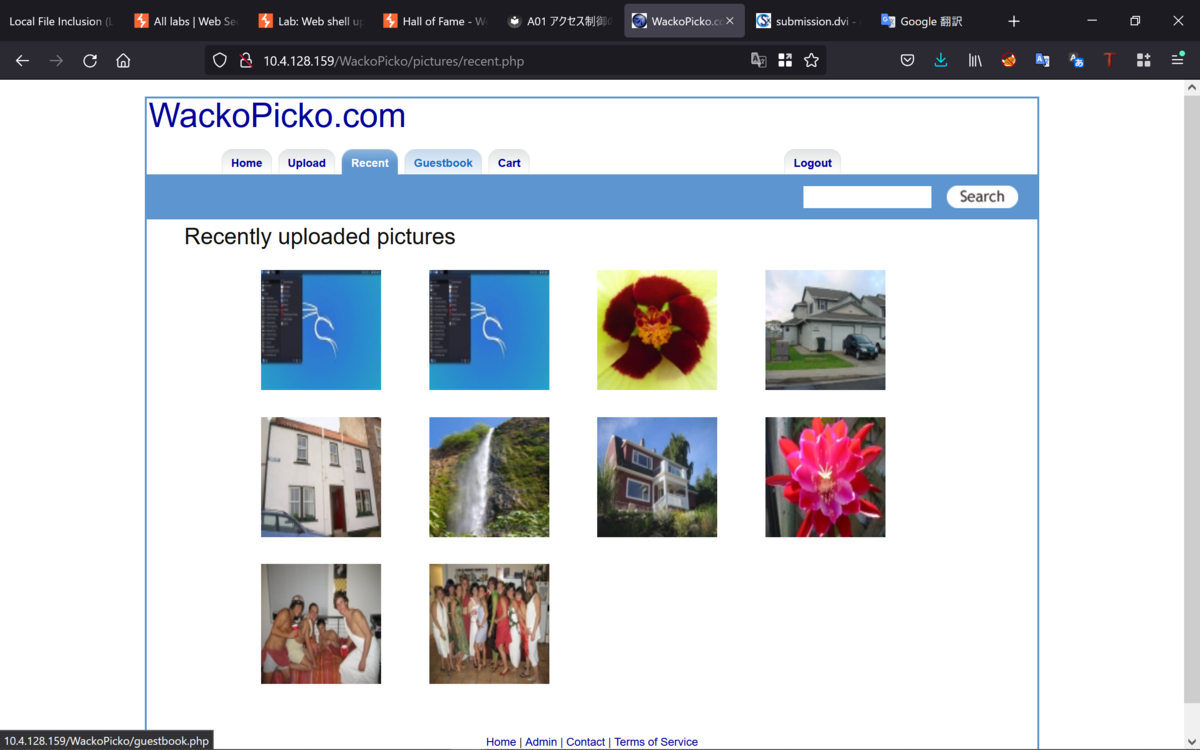The image size is (1200, 750).
Task: Open the Guestbook navigation tab
Action: [443, 163]
